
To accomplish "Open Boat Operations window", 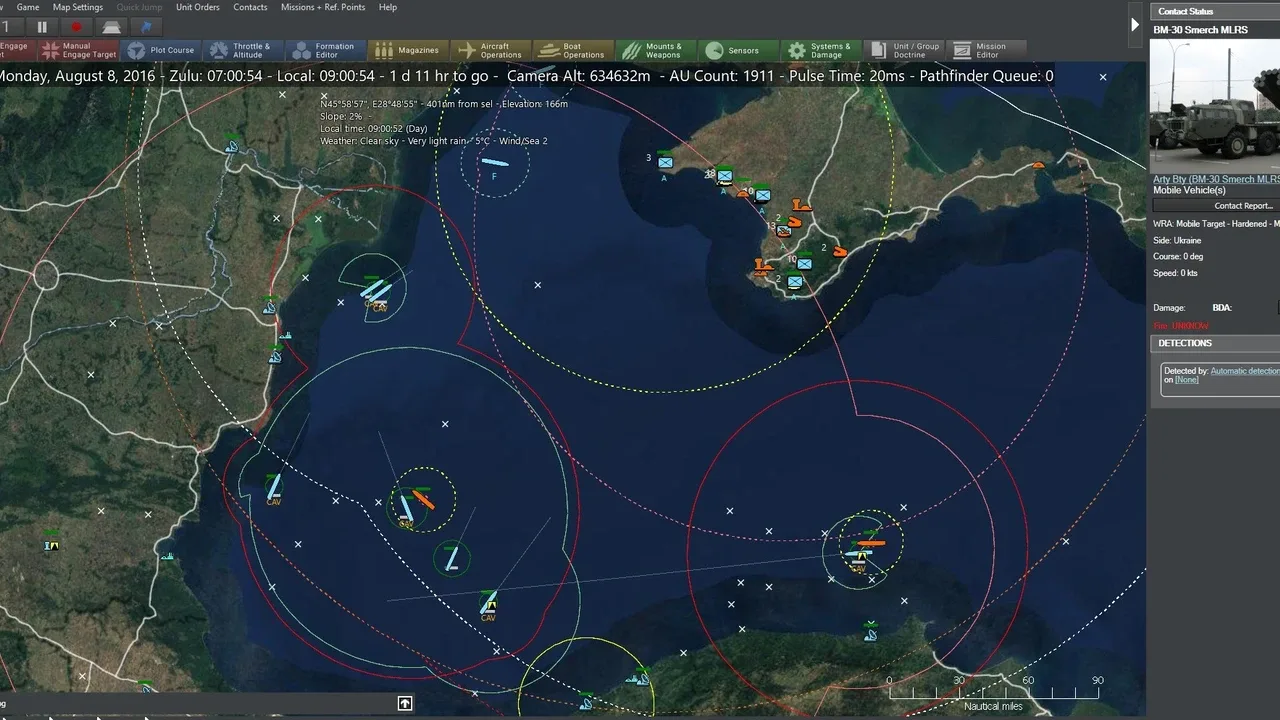I will pos(571,50).
